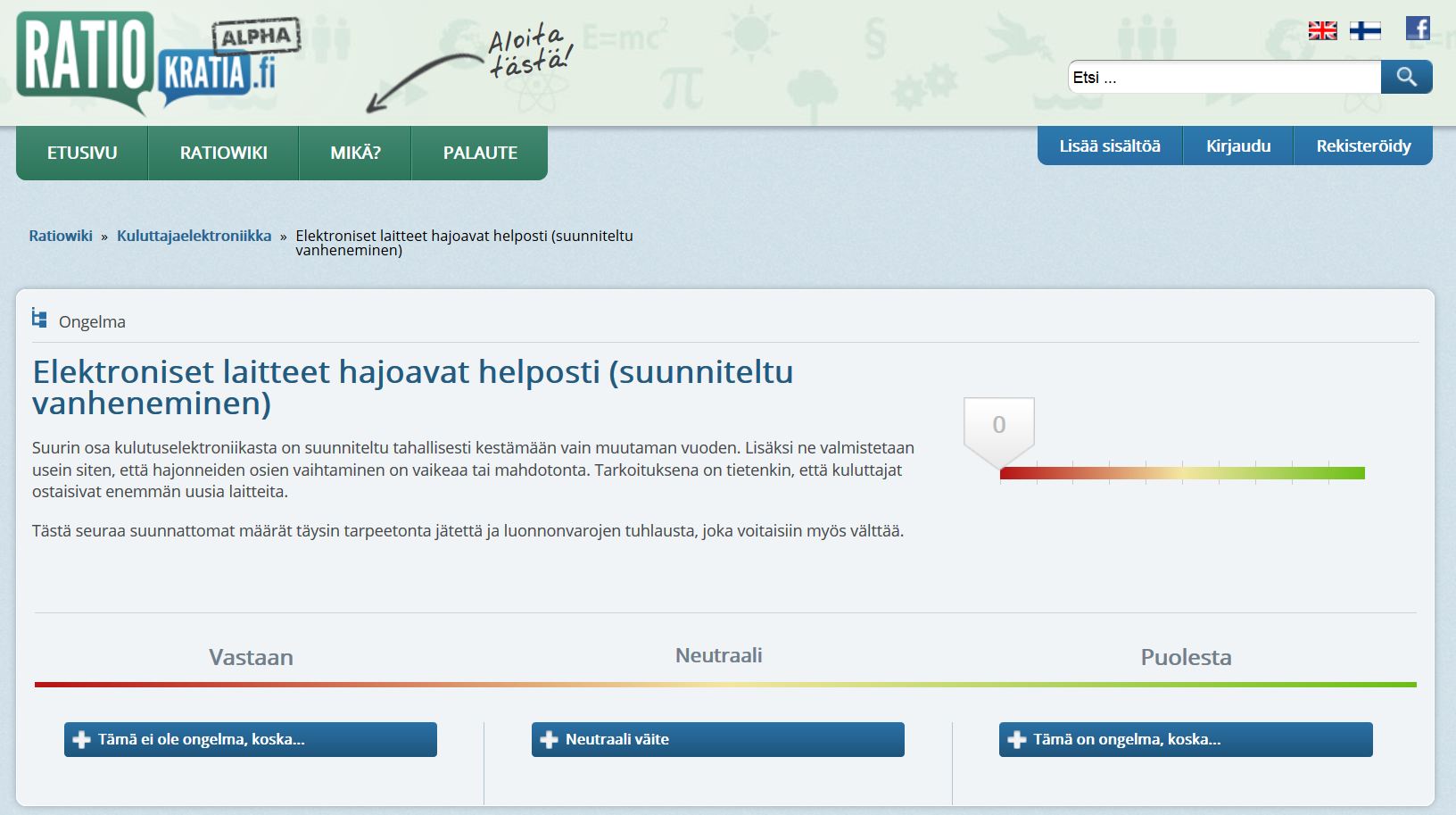This screenshot has height=815, width=1456.
Task: Click the rating value marker showing 0
Action: click(x=999, y=432)
